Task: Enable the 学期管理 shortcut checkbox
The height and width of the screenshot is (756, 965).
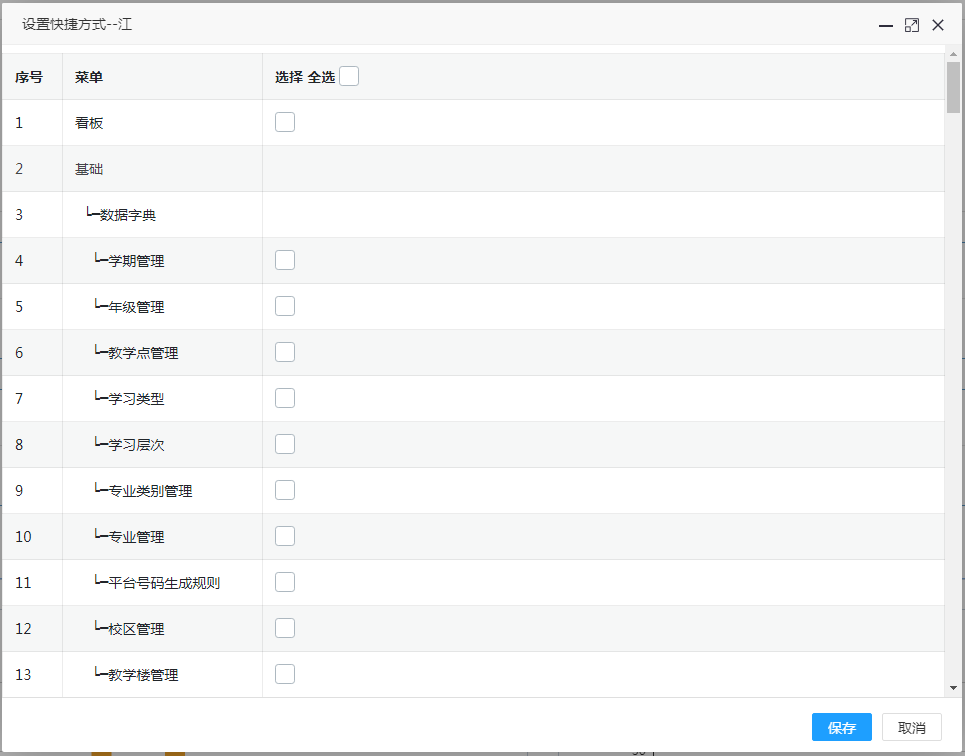Action: click(285, 260)
